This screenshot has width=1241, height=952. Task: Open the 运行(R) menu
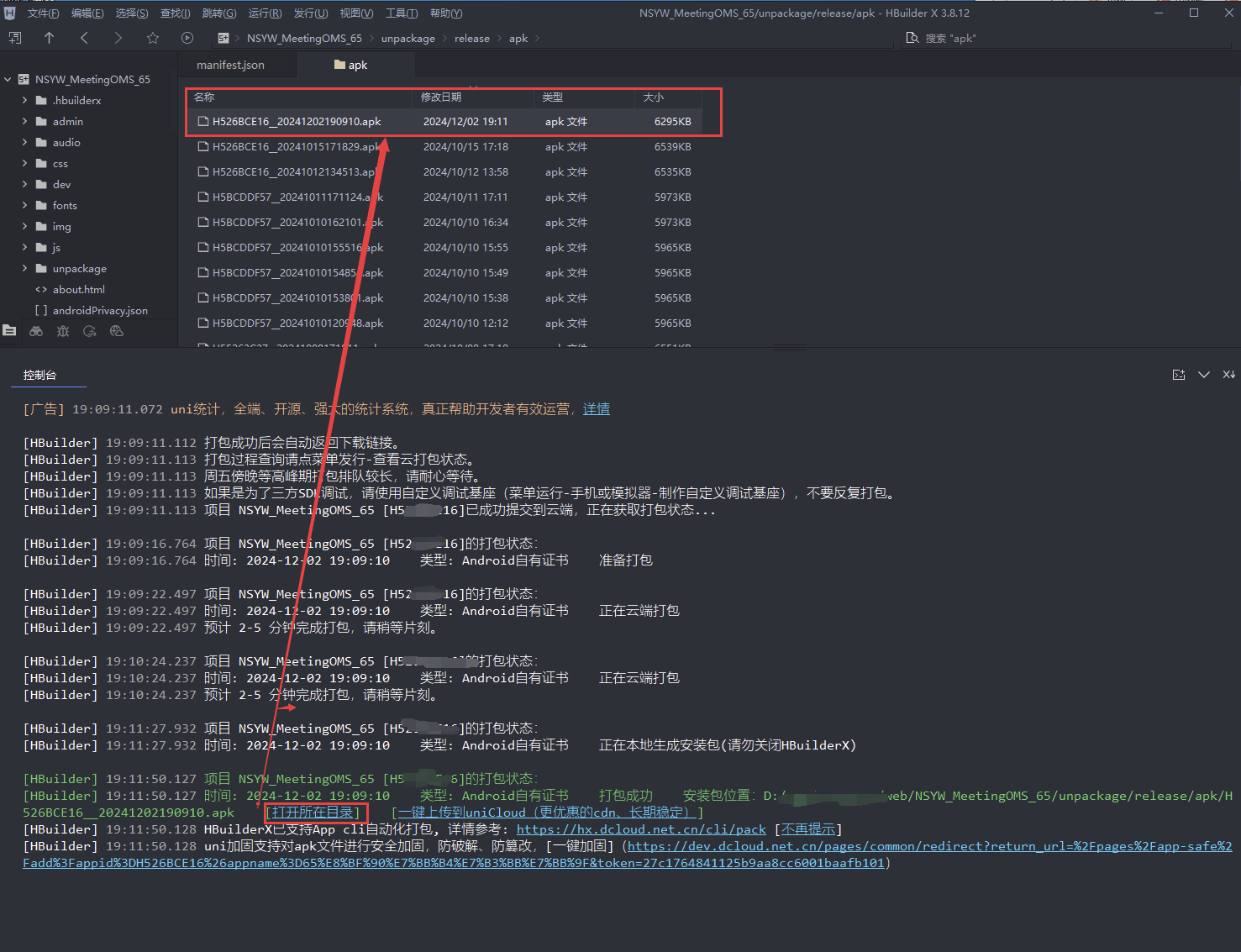(265, 13)
